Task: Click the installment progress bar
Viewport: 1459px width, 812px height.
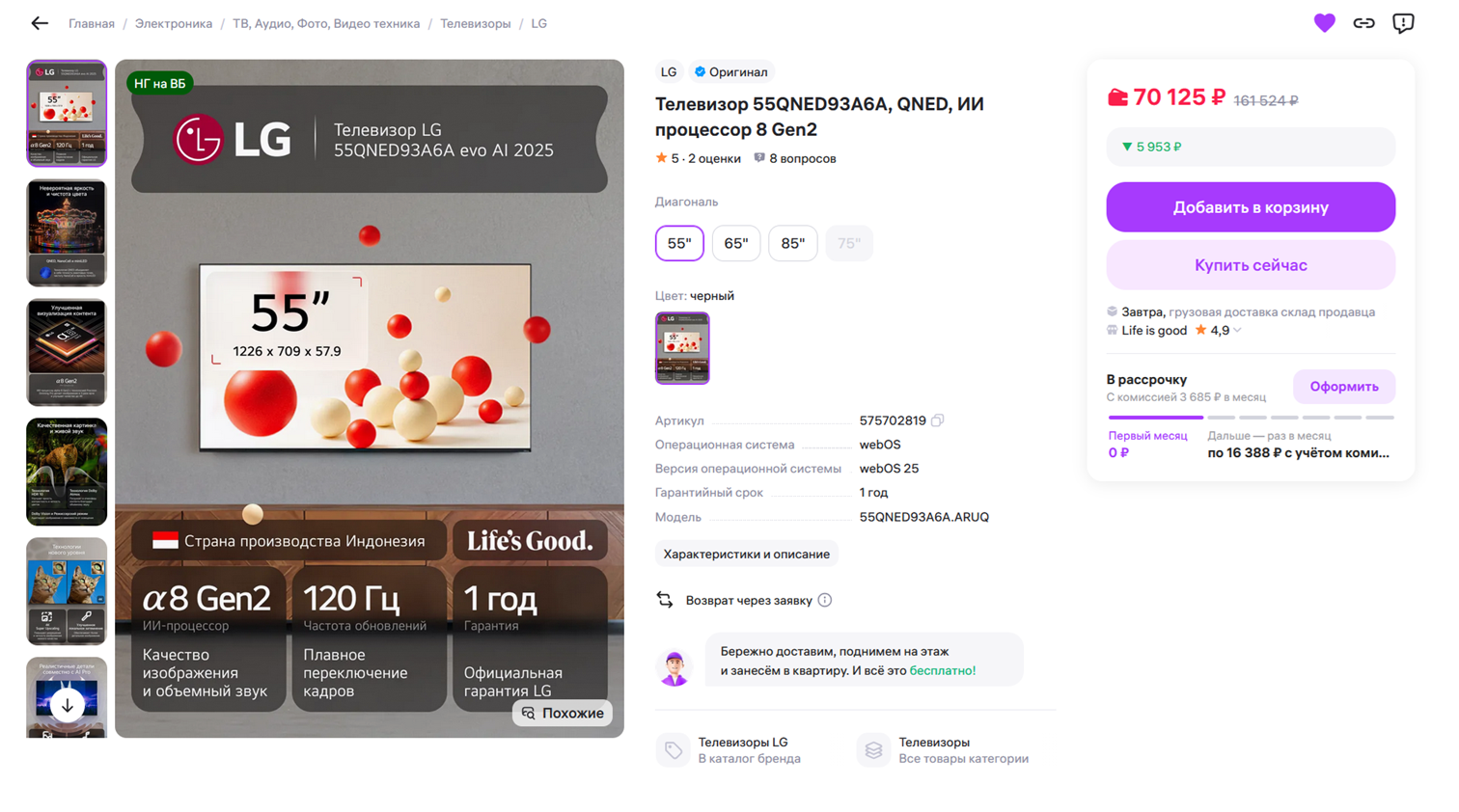Action: click(x=1251, y=418)
